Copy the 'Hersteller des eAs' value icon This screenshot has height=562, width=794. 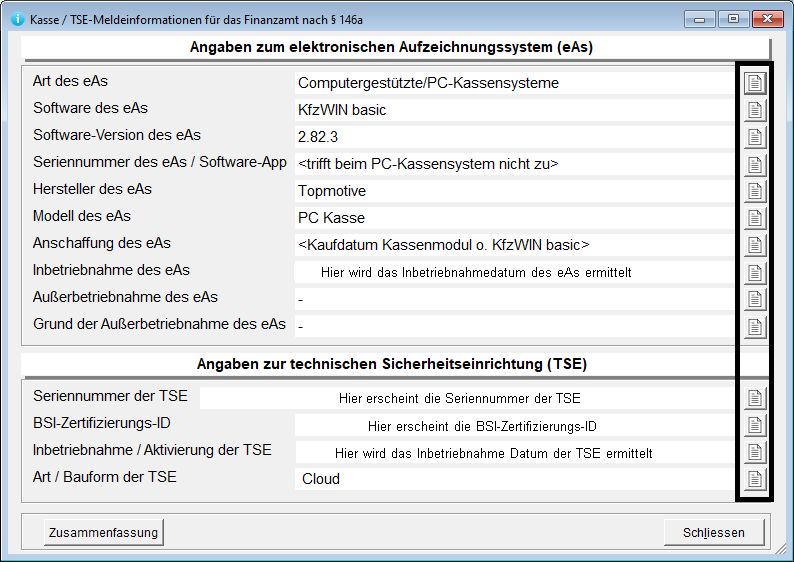tap(755, 191)
